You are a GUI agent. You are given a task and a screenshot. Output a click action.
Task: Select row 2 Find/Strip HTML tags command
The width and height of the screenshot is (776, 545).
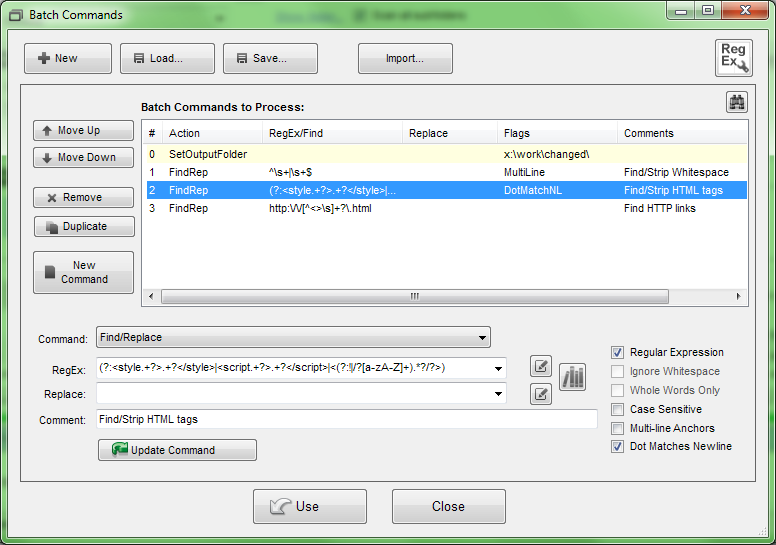[x=445, y=190]
